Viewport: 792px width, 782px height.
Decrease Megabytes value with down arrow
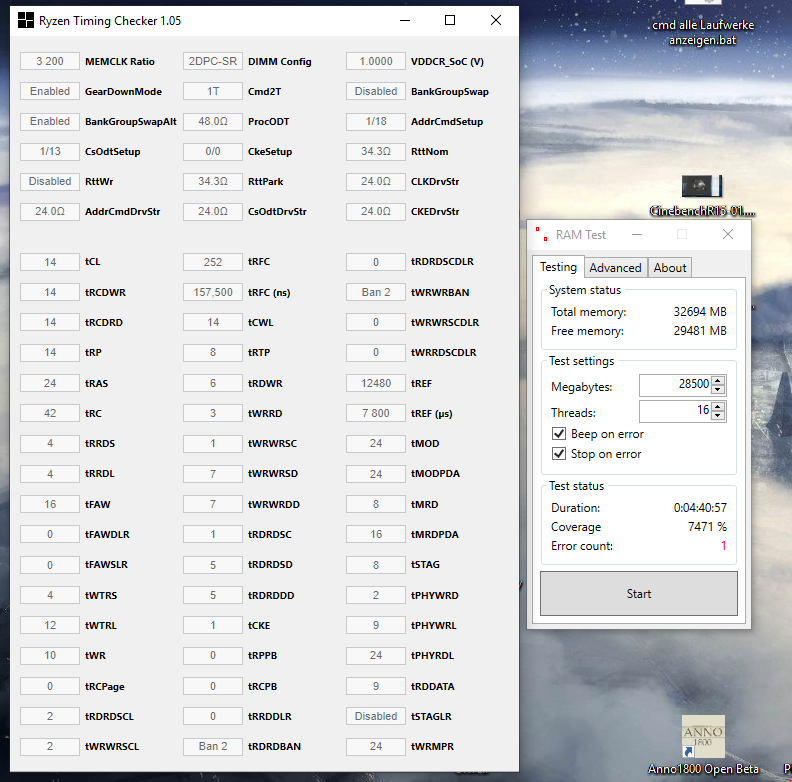click(x=718, y=389)
